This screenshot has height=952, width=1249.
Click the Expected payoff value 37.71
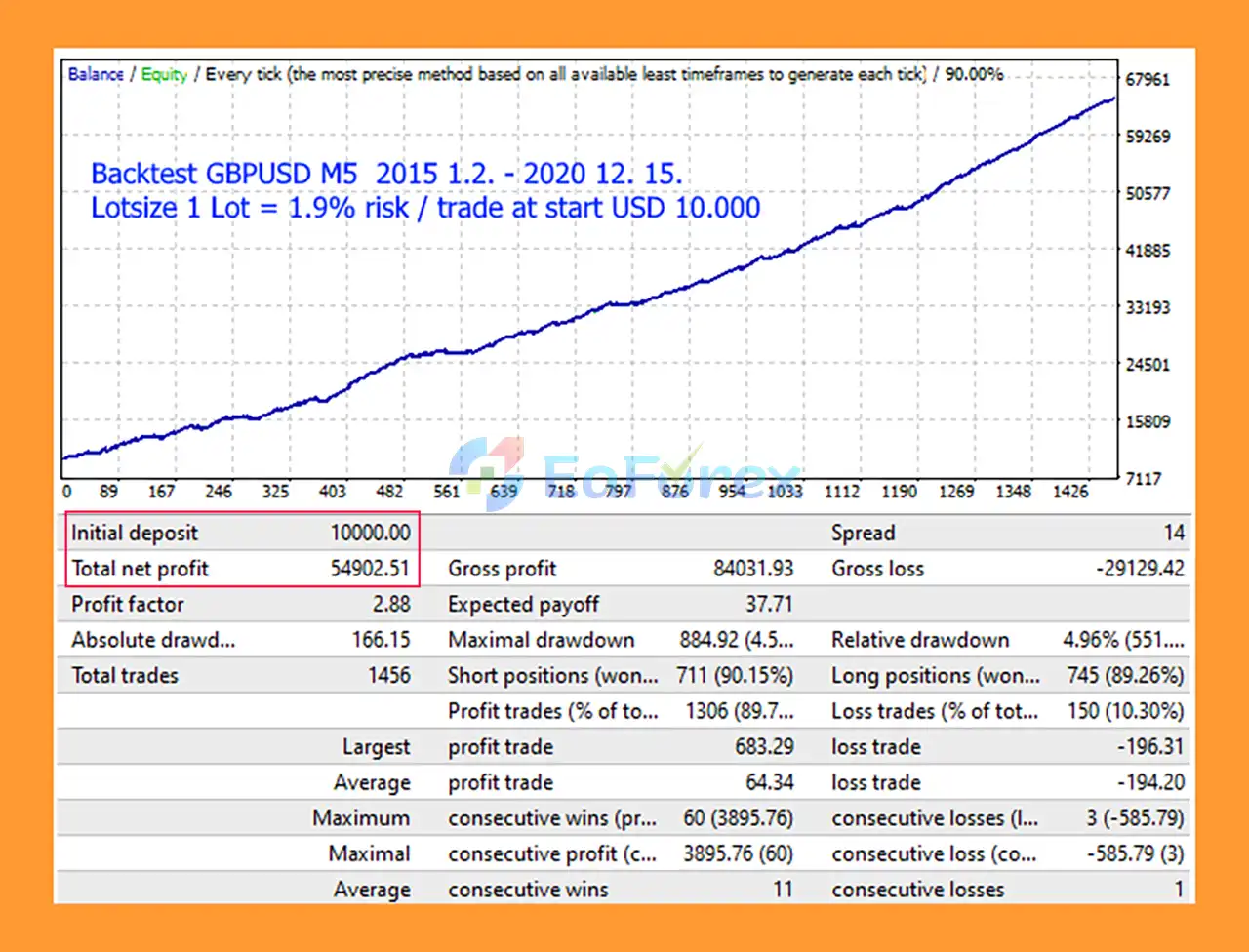point(769,604)
